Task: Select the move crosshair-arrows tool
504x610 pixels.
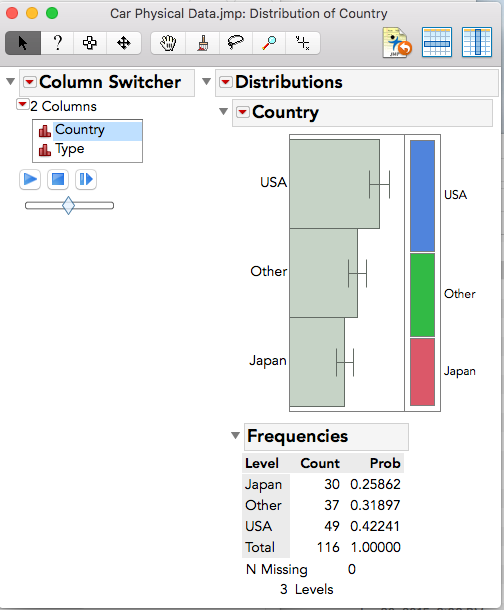Action: [x=124, y=43]
